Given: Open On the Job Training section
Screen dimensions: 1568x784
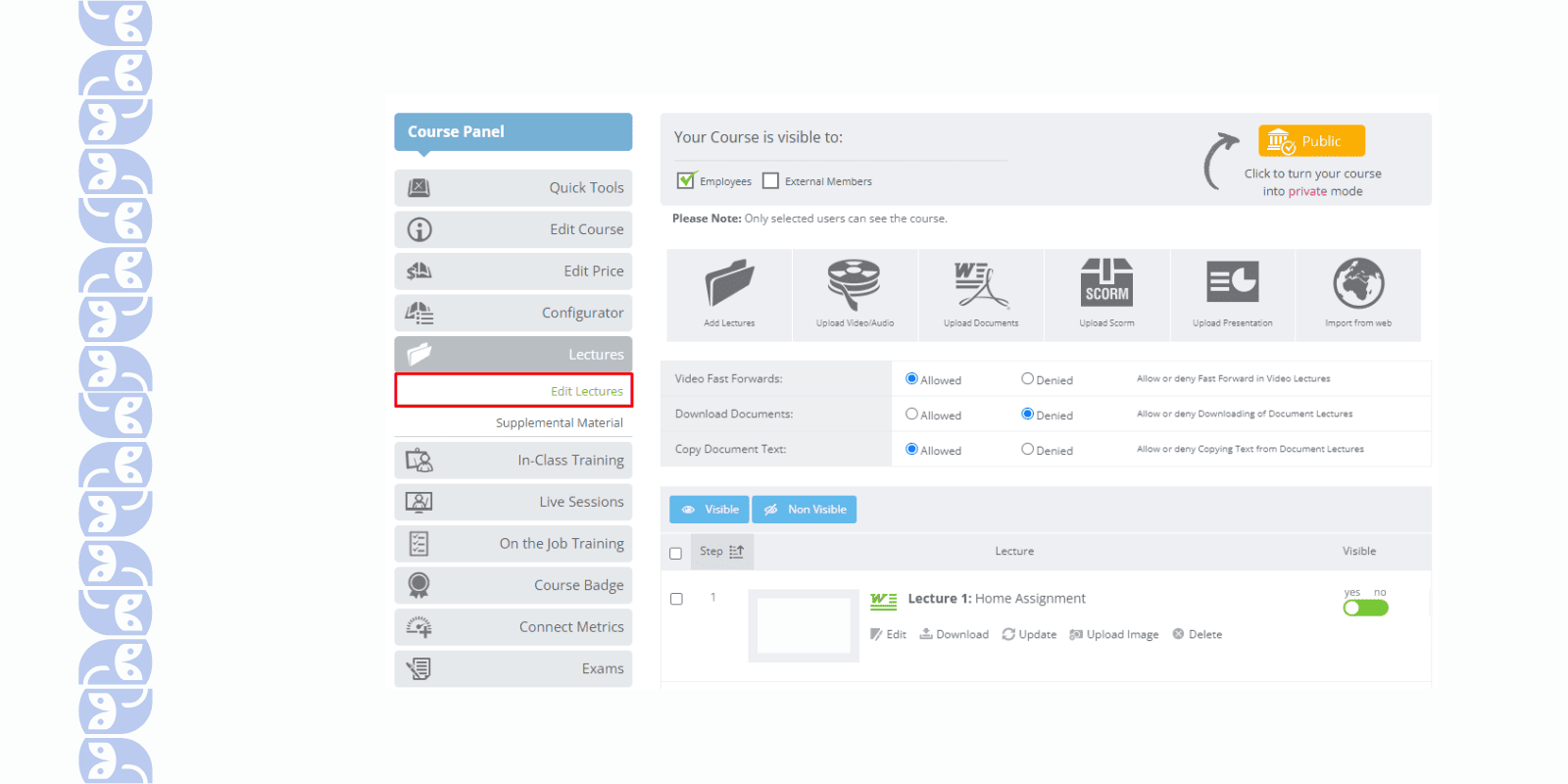Looking at the screenshot, I should click(513, 543).
